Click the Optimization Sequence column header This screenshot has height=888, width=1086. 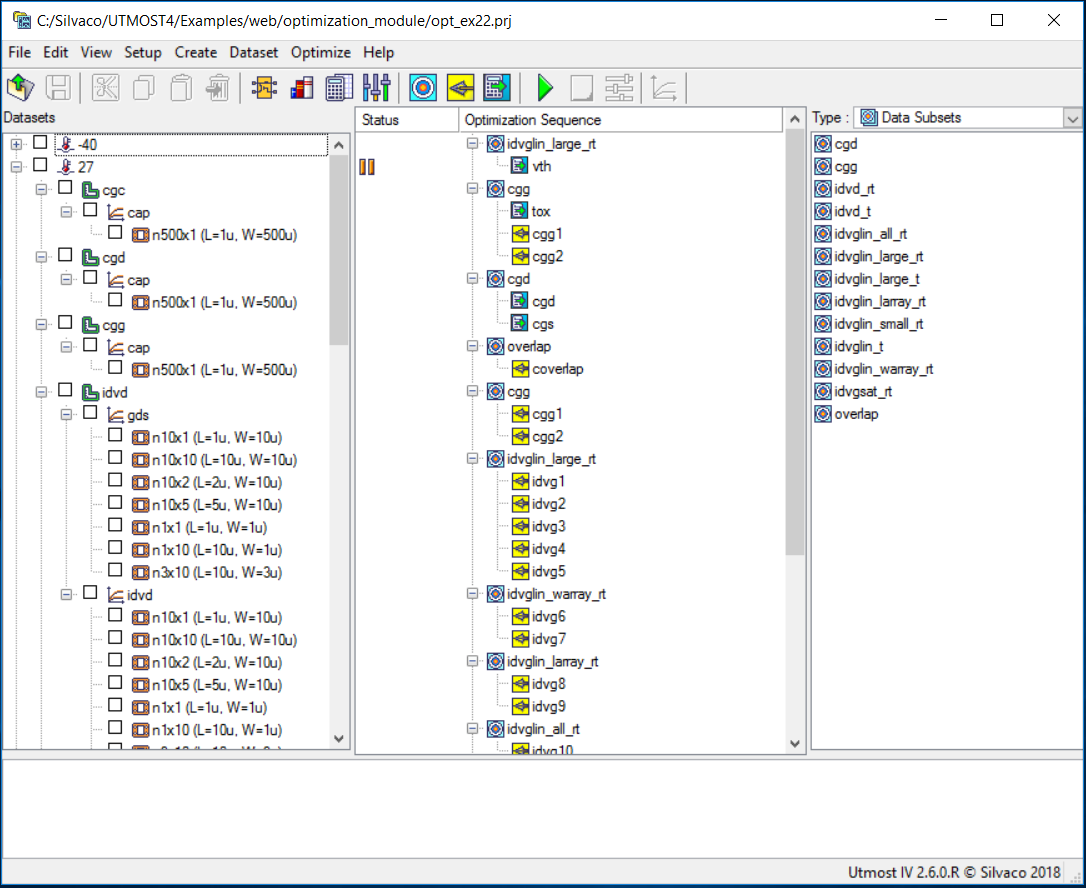pos(621,120)
